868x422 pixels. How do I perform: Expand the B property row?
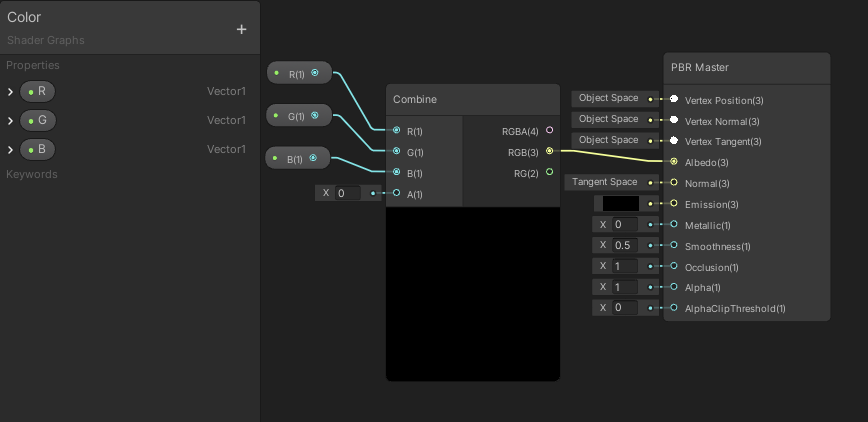coord(10,150)
